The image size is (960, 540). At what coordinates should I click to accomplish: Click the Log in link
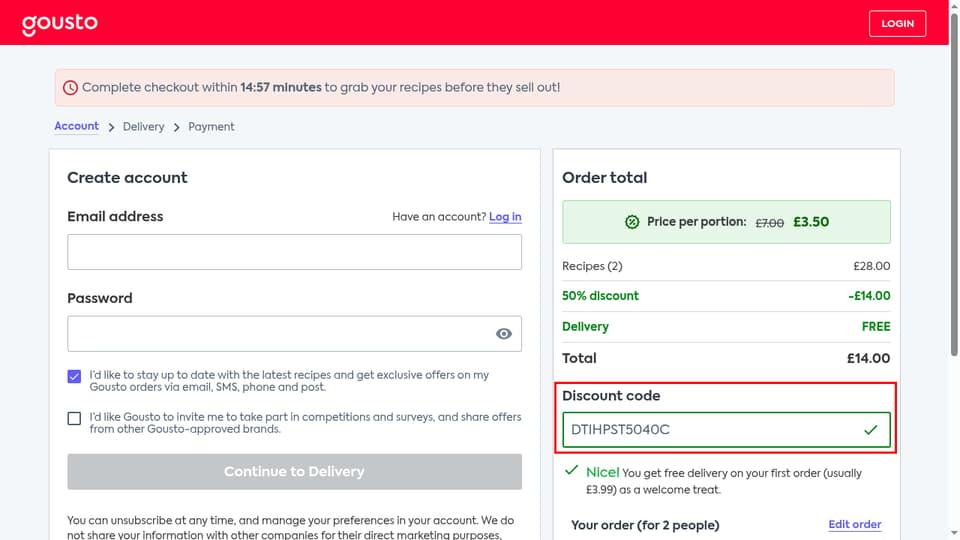coord(505,217)
